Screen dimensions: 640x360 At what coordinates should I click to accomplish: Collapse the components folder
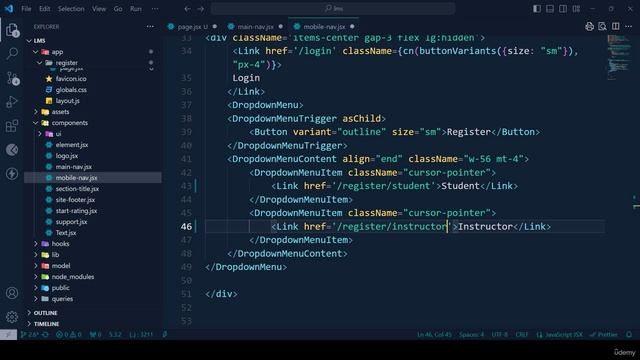(x=36, y=123)
